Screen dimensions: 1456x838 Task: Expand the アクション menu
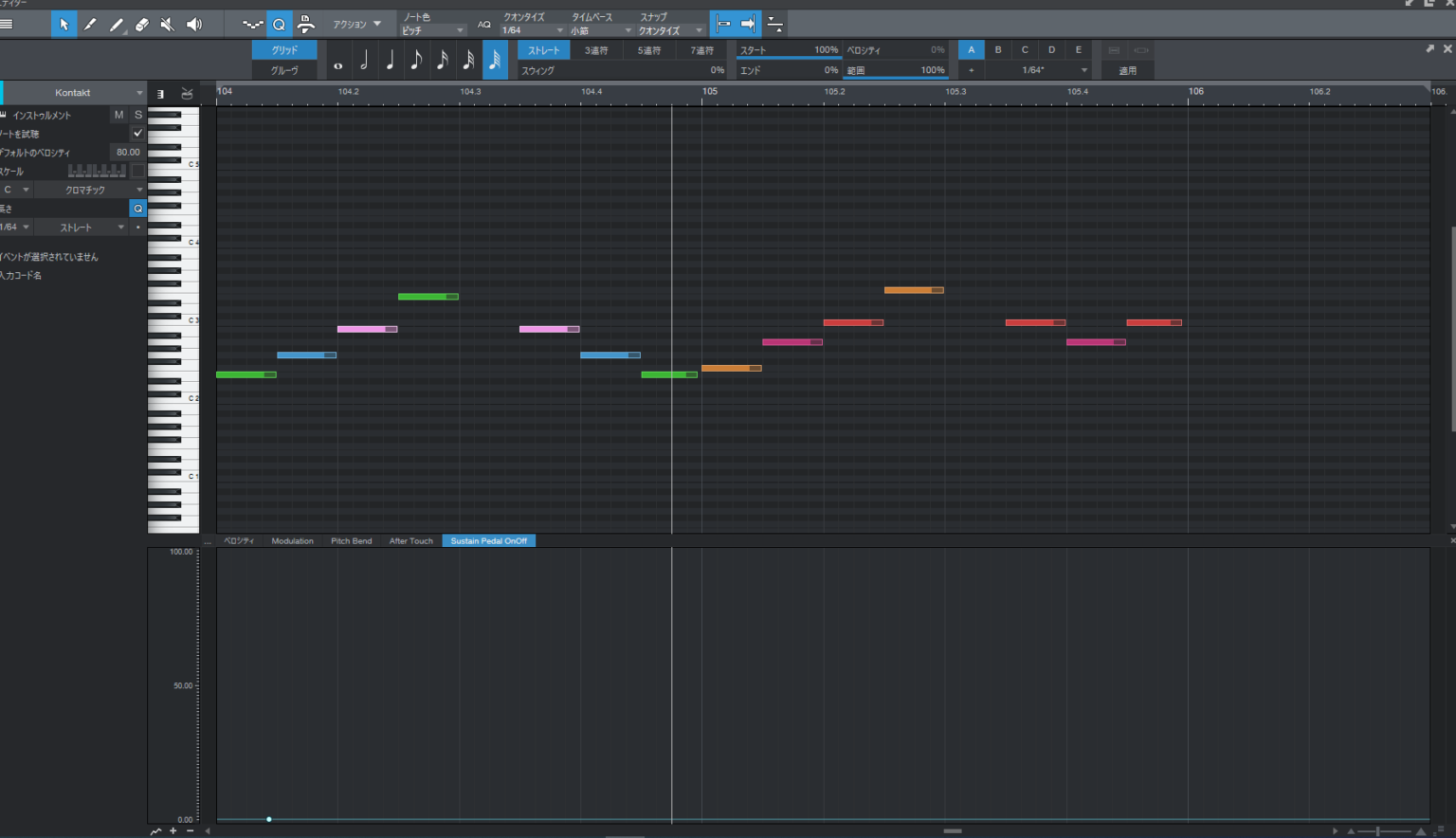[356, 25]
